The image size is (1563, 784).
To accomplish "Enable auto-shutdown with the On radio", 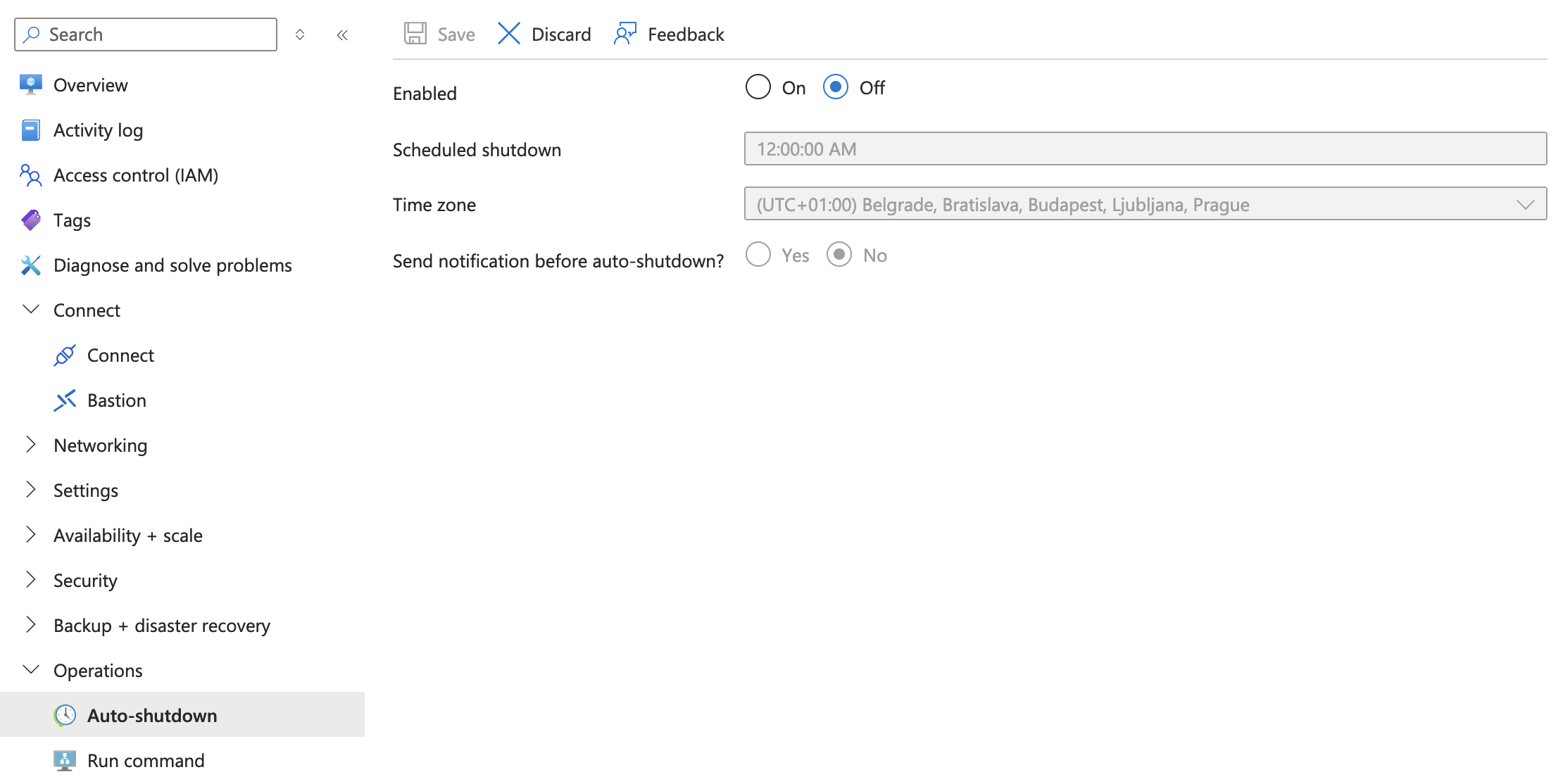I will click(x=758, y=87).
